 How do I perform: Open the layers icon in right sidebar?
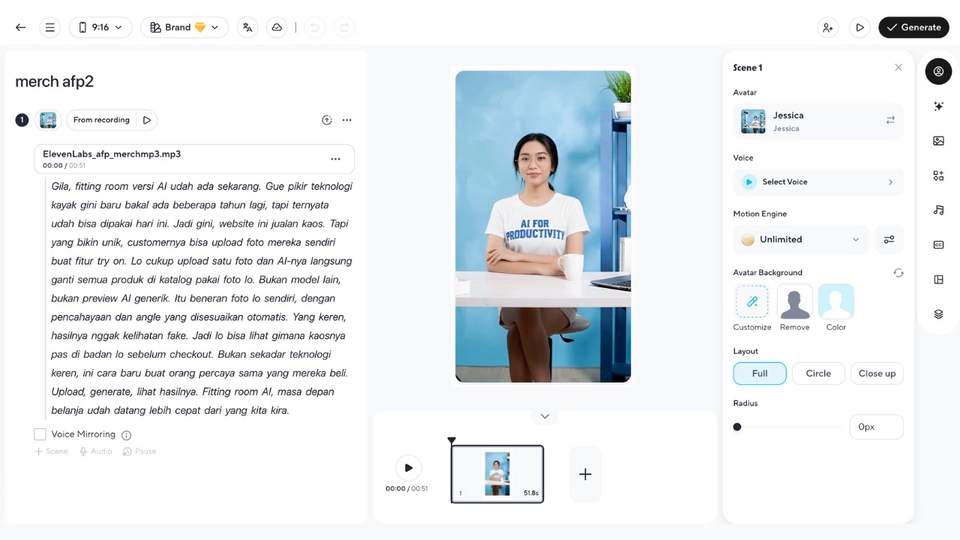click(x=938, y=314)
